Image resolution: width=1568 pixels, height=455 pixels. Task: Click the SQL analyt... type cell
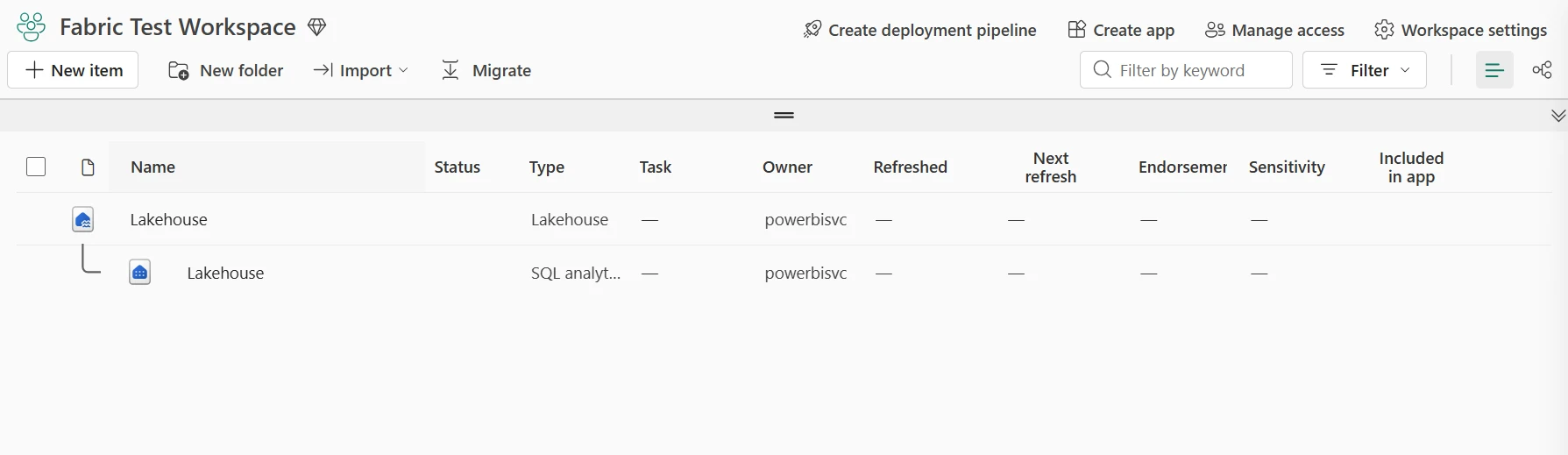point(576,273)
